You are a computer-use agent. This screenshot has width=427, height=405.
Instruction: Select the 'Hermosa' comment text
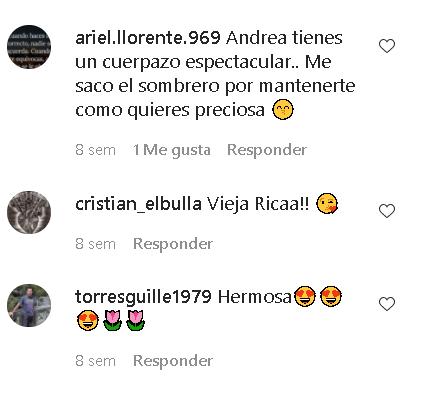tap(255, 297)
